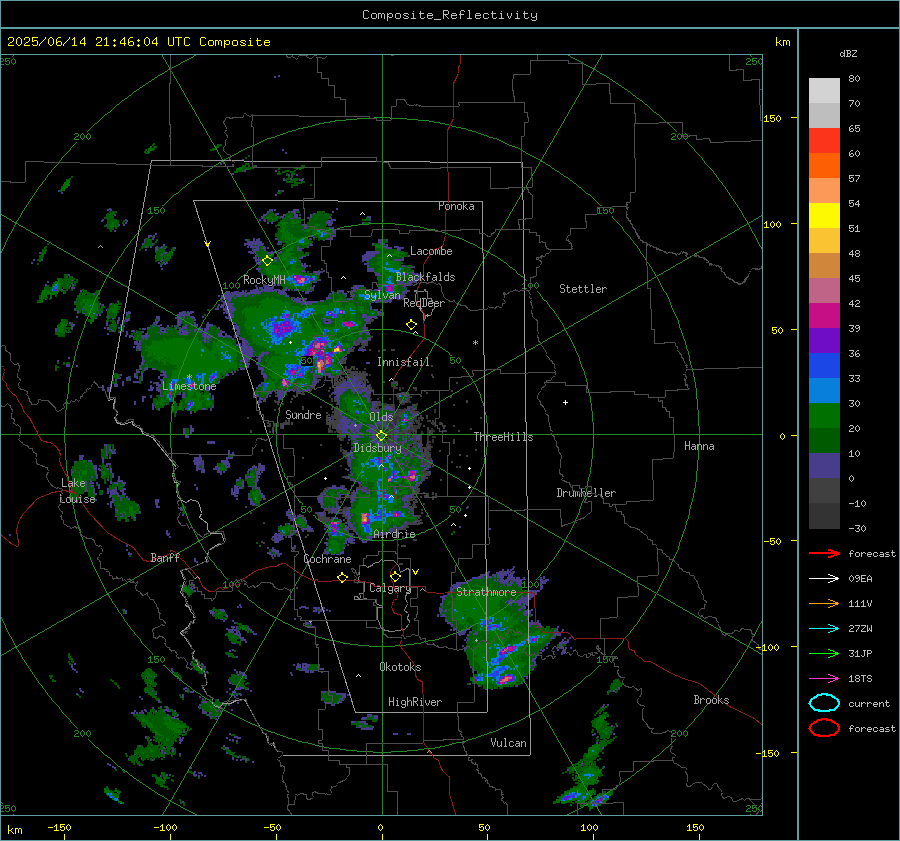
Task: Click the Limestone label
Action: click(189, 386)
